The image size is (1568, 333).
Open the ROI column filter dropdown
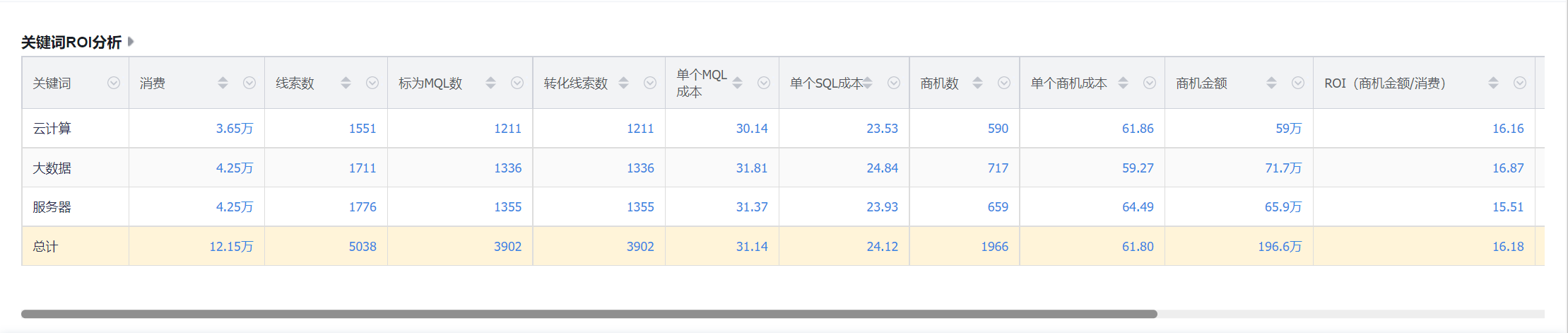coord(1520,83)
